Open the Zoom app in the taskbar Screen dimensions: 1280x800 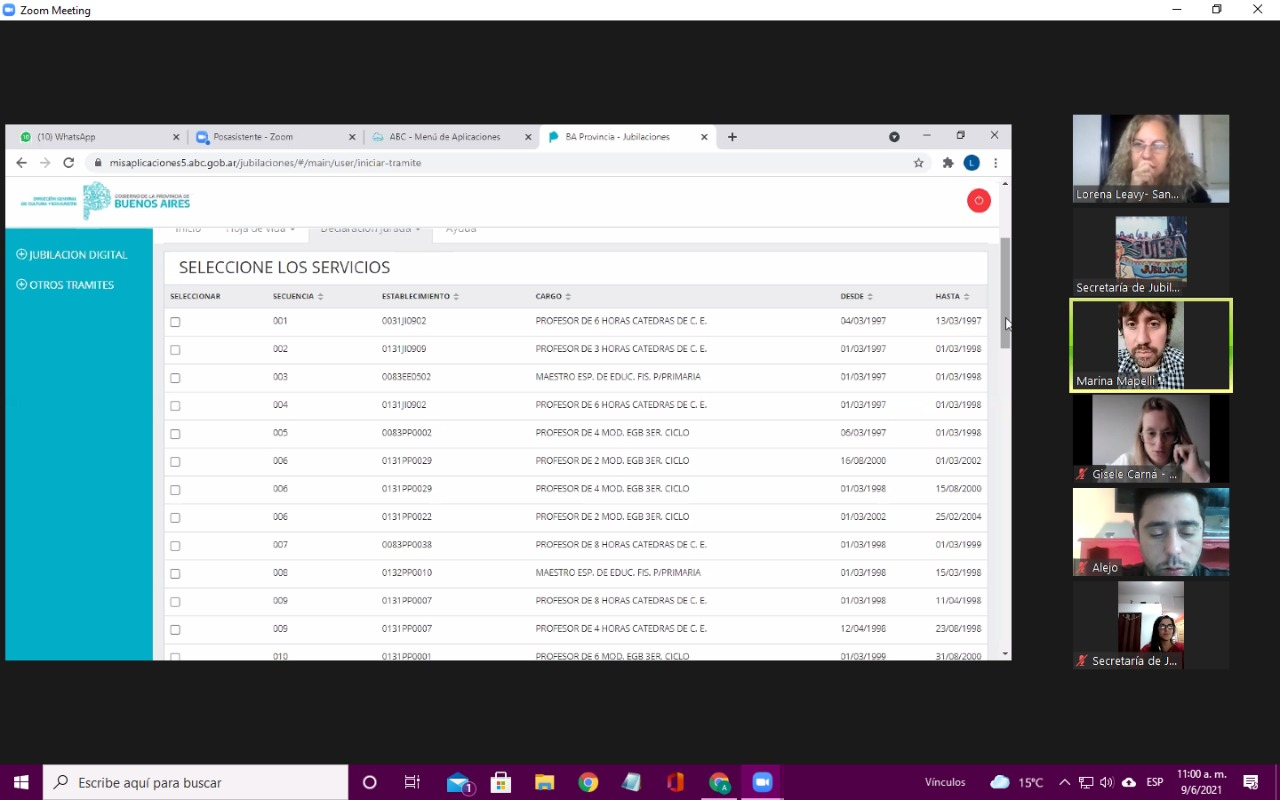tap(762, 782)
